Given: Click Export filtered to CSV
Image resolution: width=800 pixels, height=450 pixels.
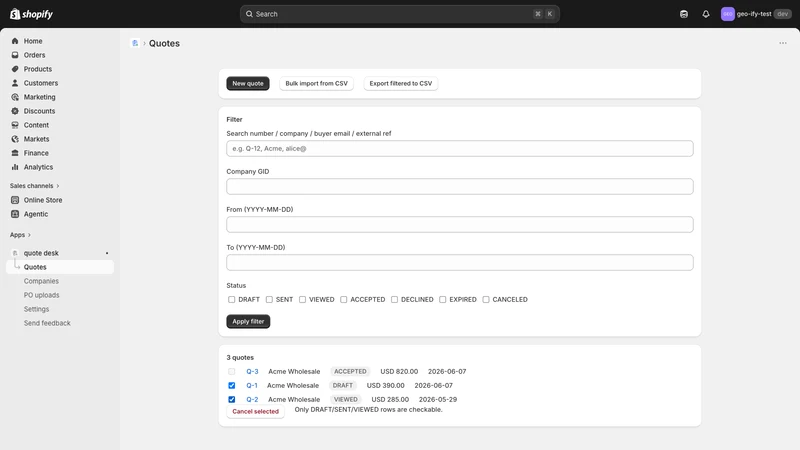Looking at the screenshot, I should pos(401,83).
